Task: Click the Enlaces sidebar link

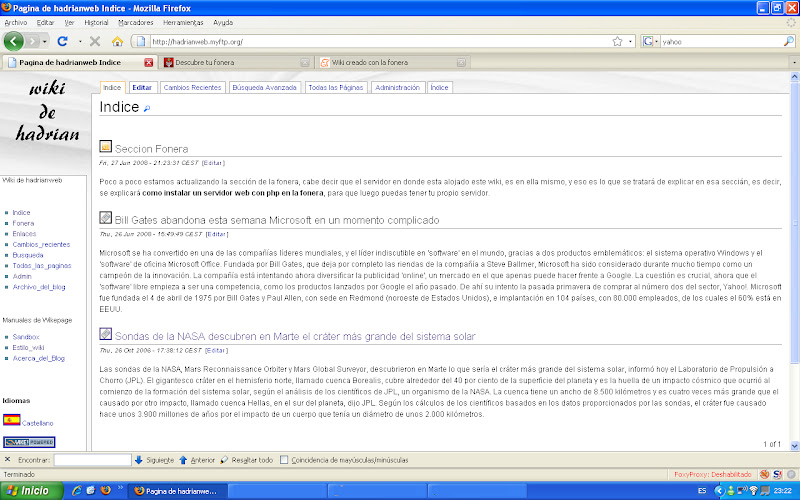Action: [x=24, y=234]
